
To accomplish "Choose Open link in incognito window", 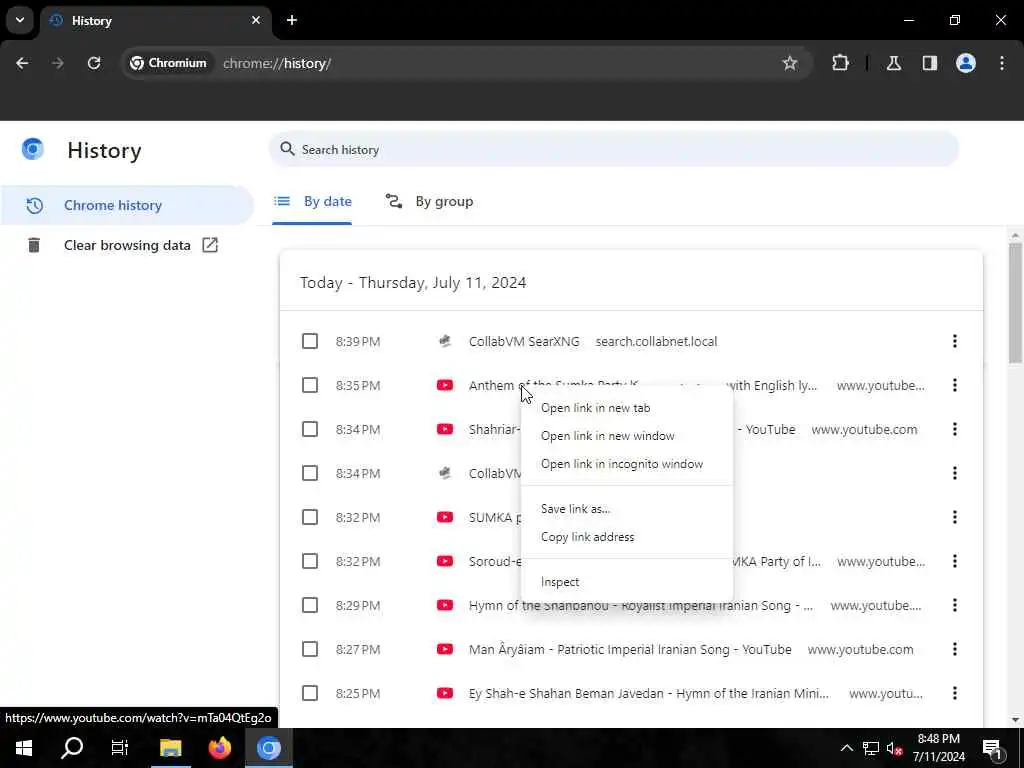I will (x=627, y=464).
